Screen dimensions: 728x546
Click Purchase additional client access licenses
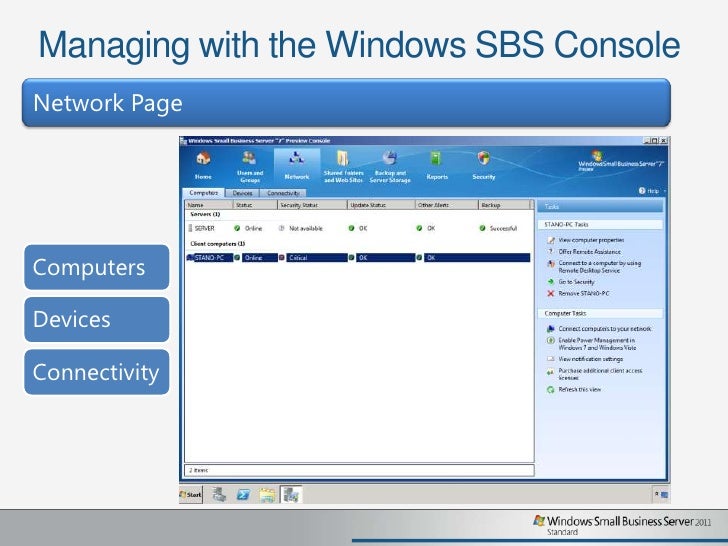[600, 374]
